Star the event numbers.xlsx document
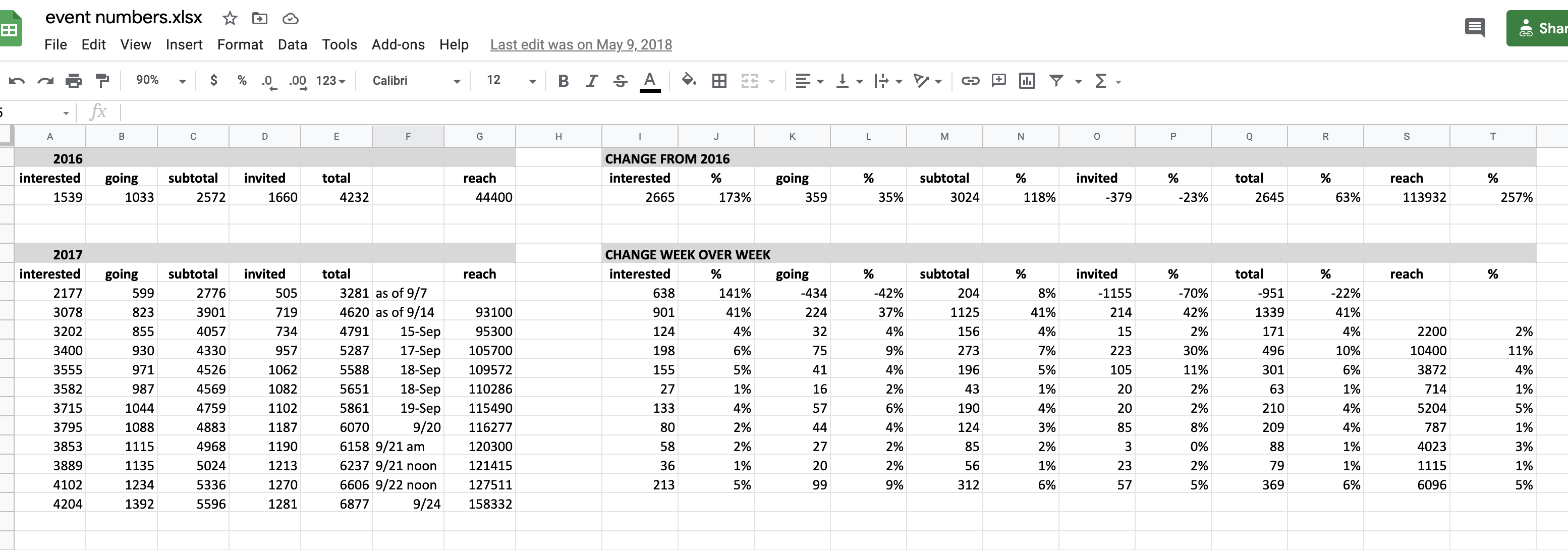The image size is (1568, 550). click(x=230, y=18)
